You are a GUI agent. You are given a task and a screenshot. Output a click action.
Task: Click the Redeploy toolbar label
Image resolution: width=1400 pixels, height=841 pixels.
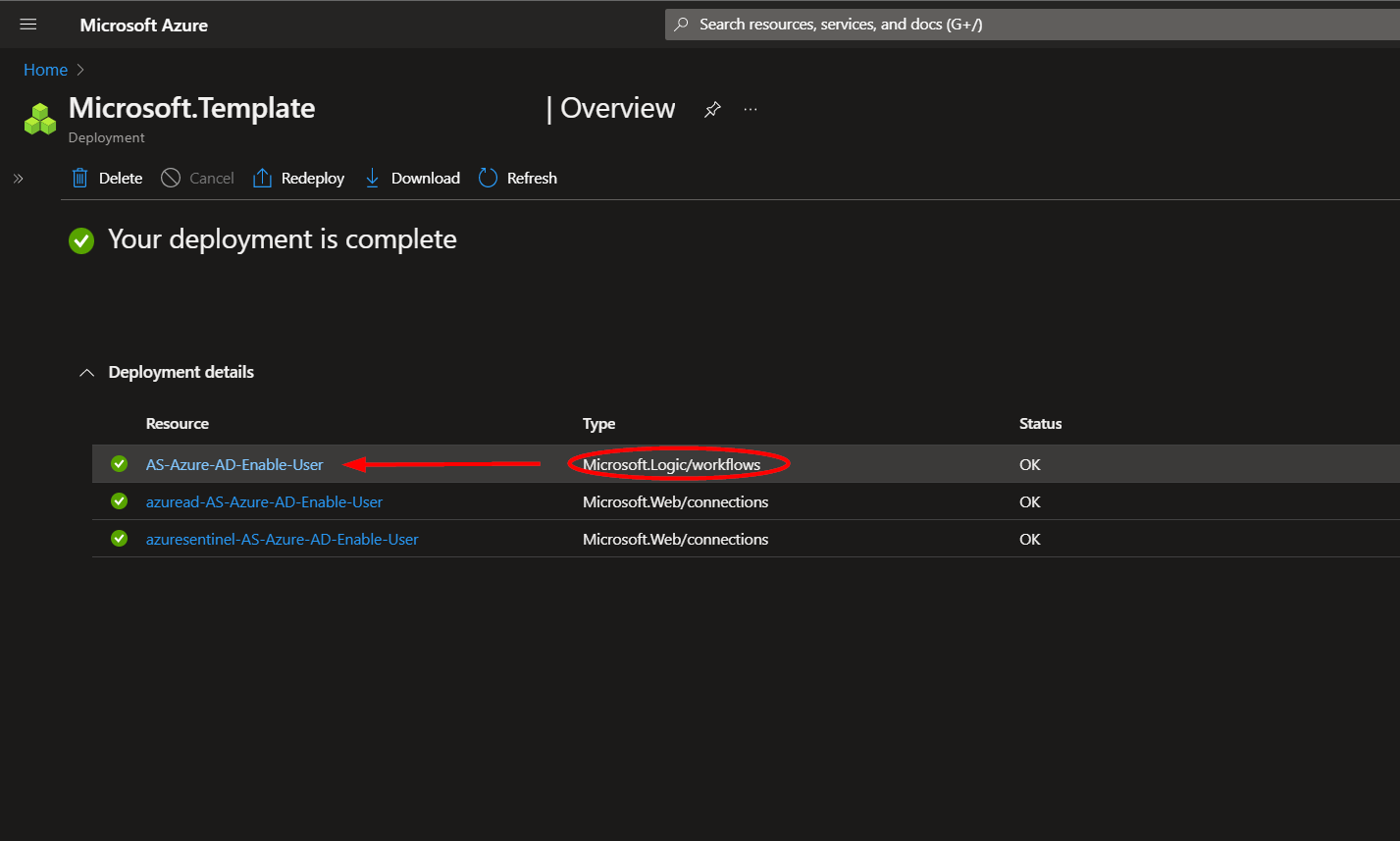coord(313,179)
